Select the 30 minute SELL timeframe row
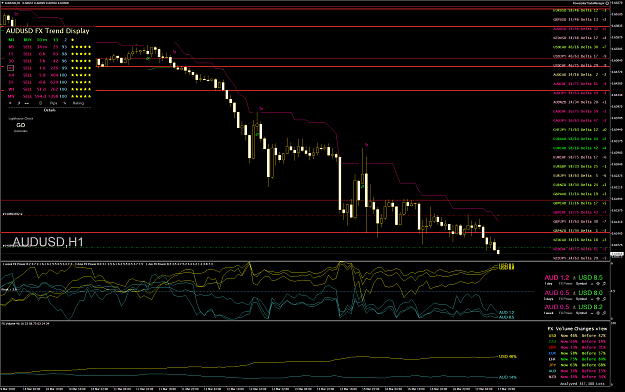Image resolution: width=625 pixels, height=392 pixels. tap(49, 61)
